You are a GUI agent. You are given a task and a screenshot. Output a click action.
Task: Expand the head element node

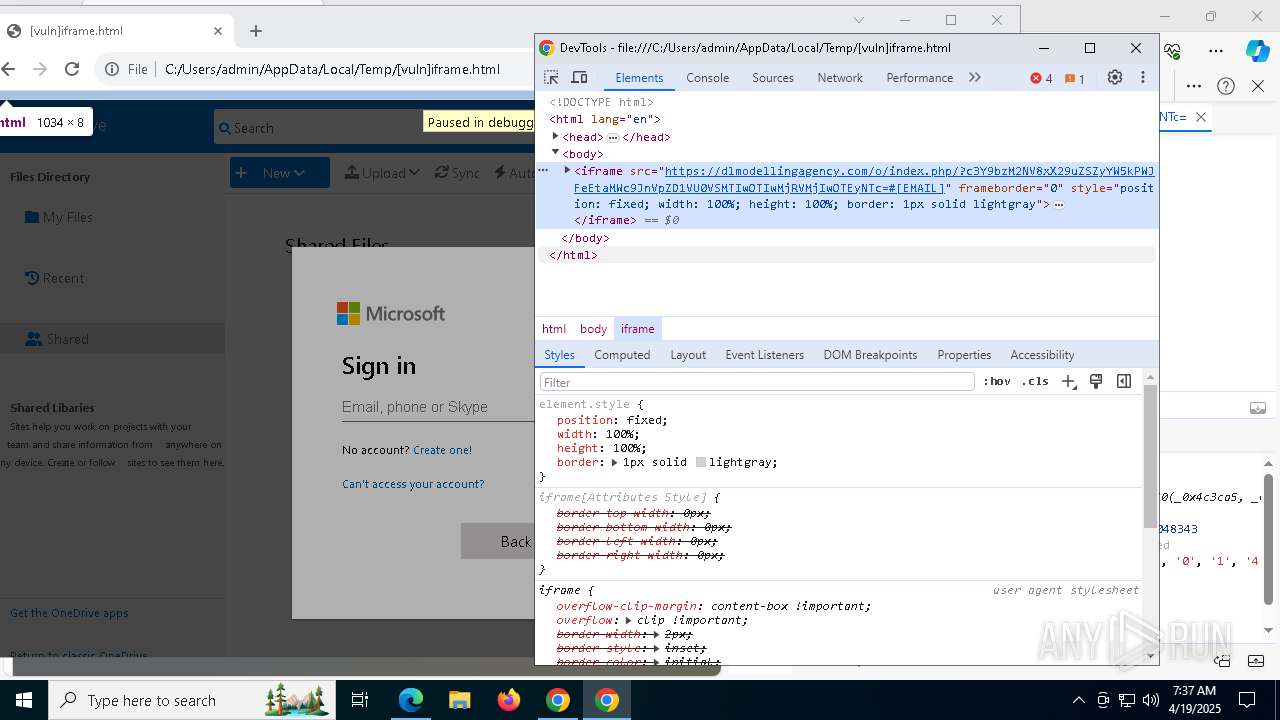pyautogui.click(x=555, y=136)
